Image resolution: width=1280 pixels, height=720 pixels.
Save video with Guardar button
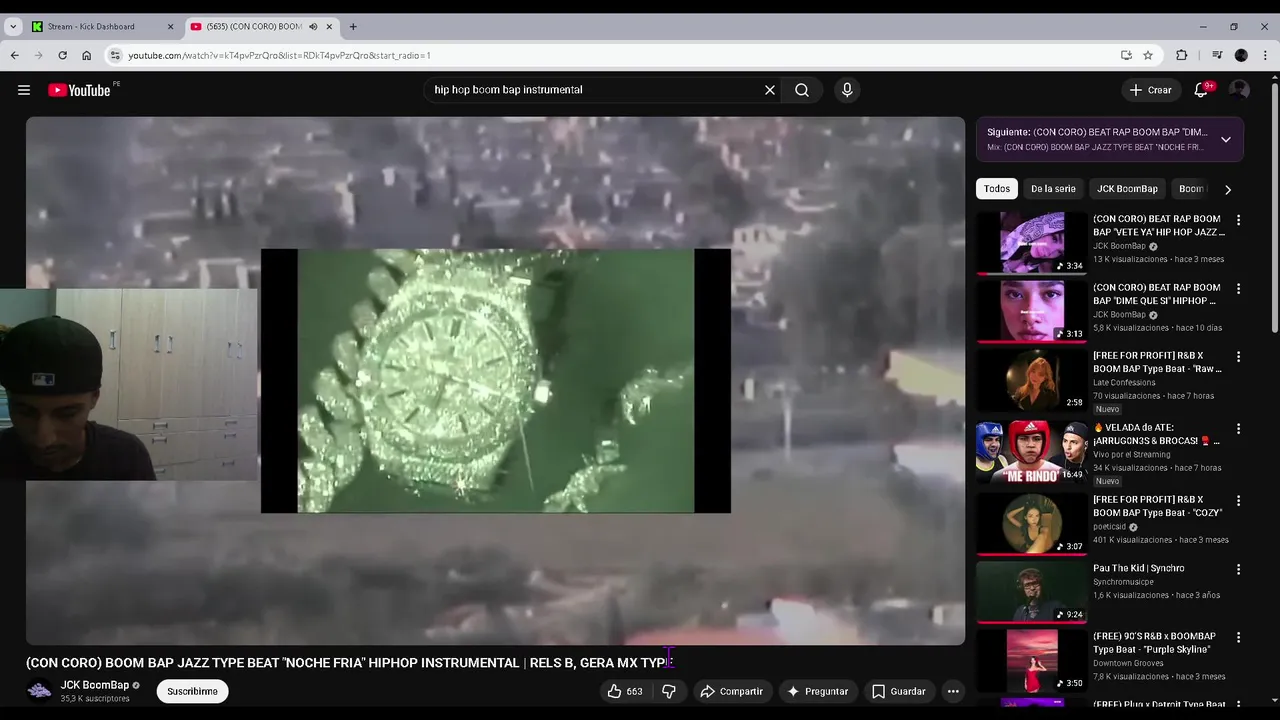click(898, 691)
